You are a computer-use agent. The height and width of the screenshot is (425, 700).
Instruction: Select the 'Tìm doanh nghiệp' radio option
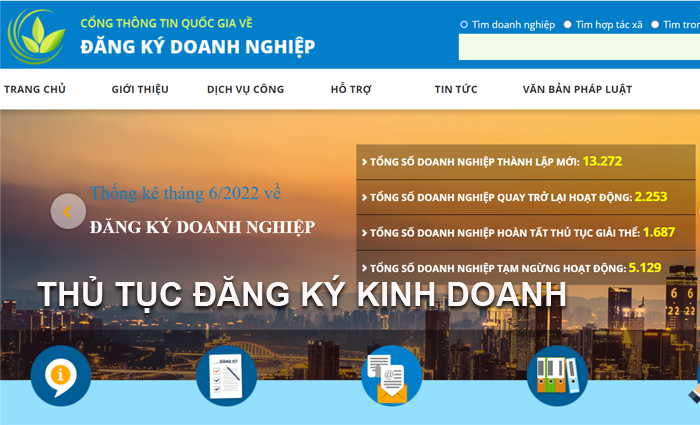point(464,25)
